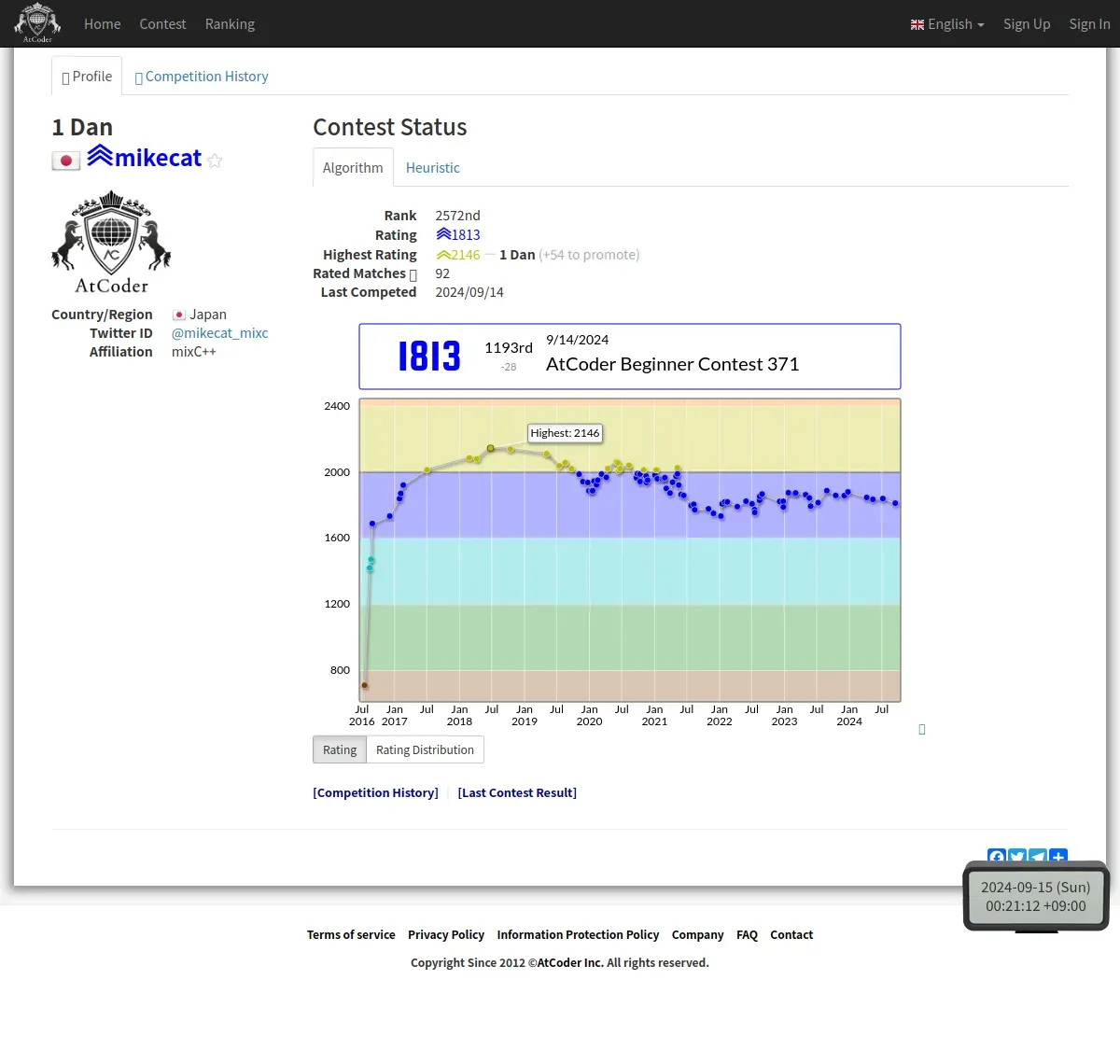Screen dimensions: 1120x1064
Task: Click the Company footer link
Action: click(697, 934)
